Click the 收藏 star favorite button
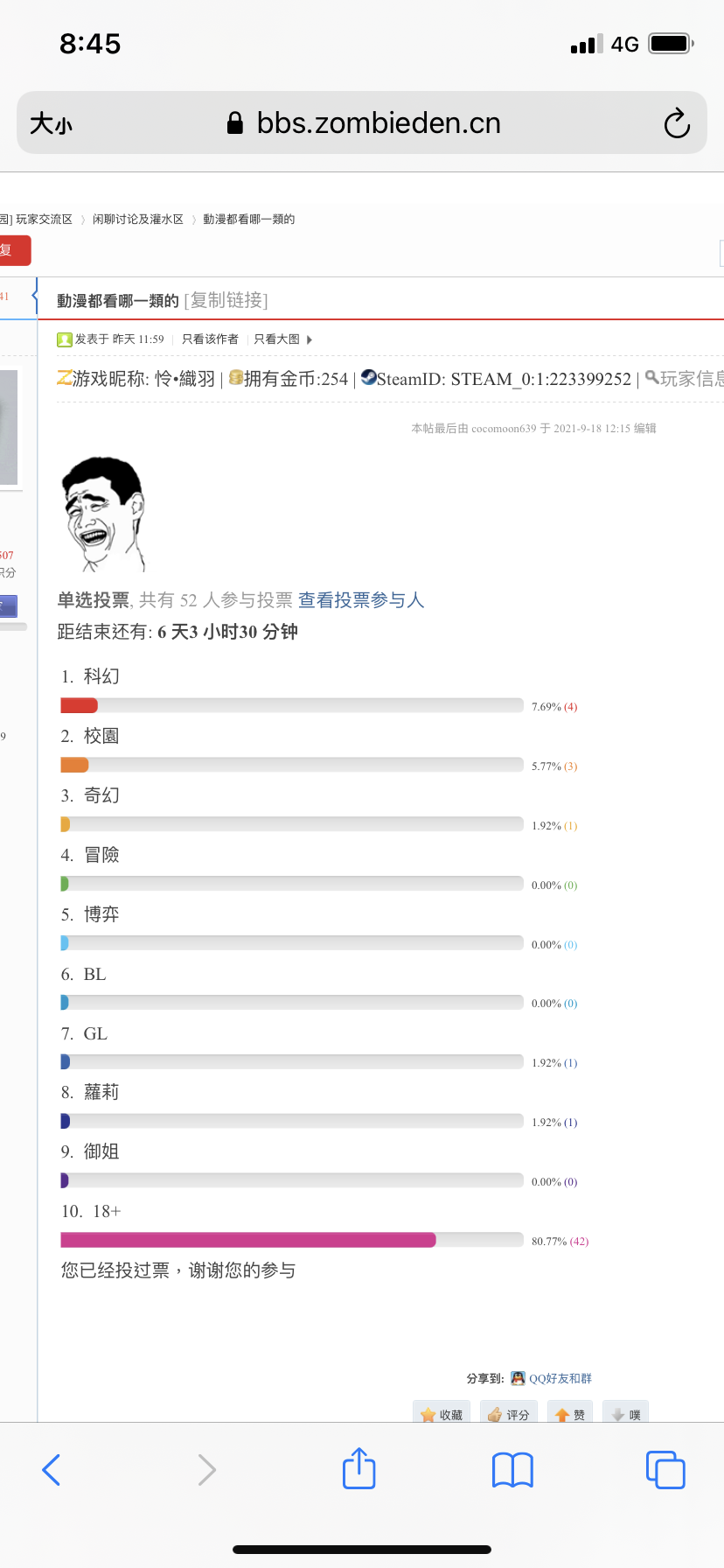Image resolution: width=724 pixels, height=1568 pixels. 442,1414
